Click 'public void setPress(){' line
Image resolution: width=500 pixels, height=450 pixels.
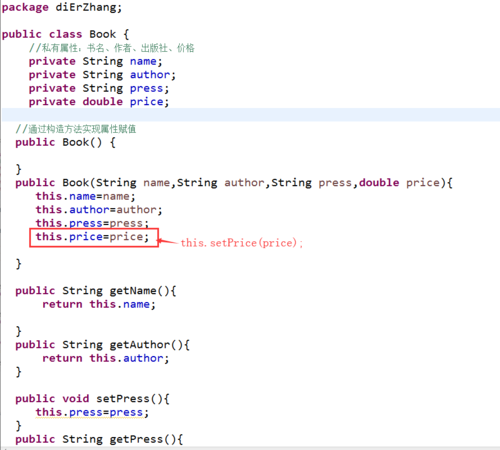pyautogui.click(x=92, y=399)
